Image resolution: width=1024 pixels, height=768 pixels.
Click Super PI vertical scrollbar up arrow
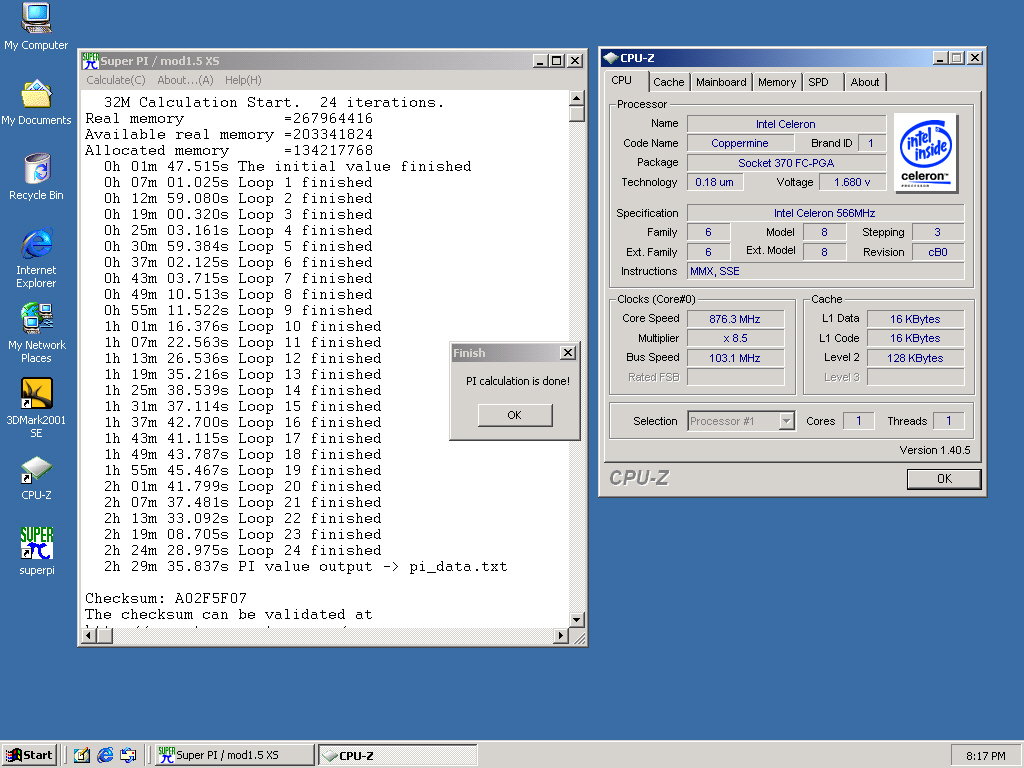tap(577, 99)
